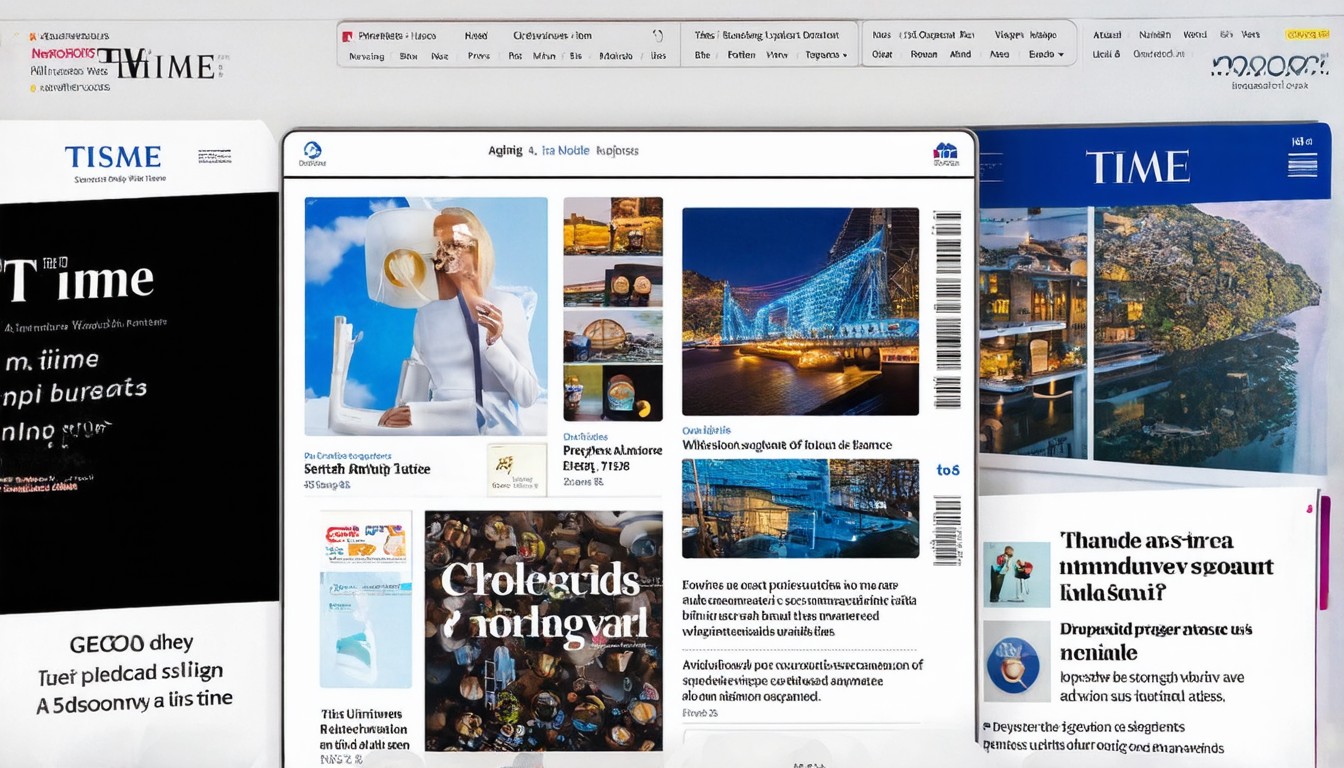The image size is (1344, 768).
Task: Open the blue glass building photo
Action: tap(800, 508)
